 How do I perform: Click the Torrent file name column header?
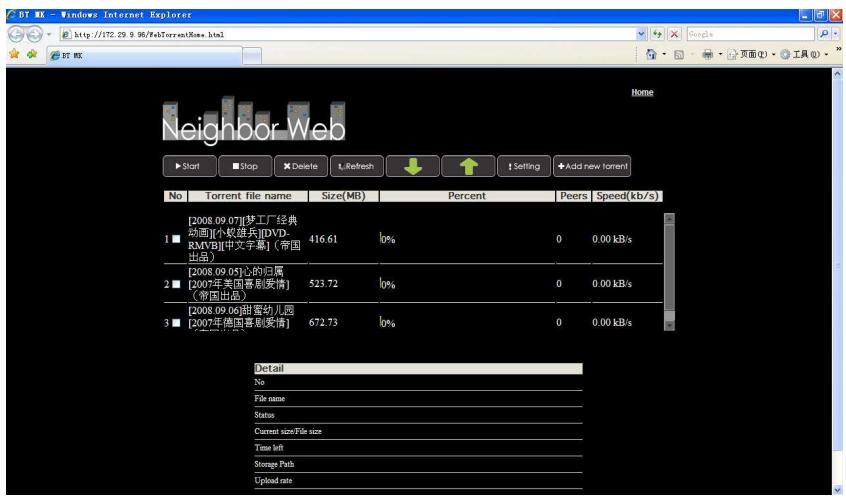(248, 196)
